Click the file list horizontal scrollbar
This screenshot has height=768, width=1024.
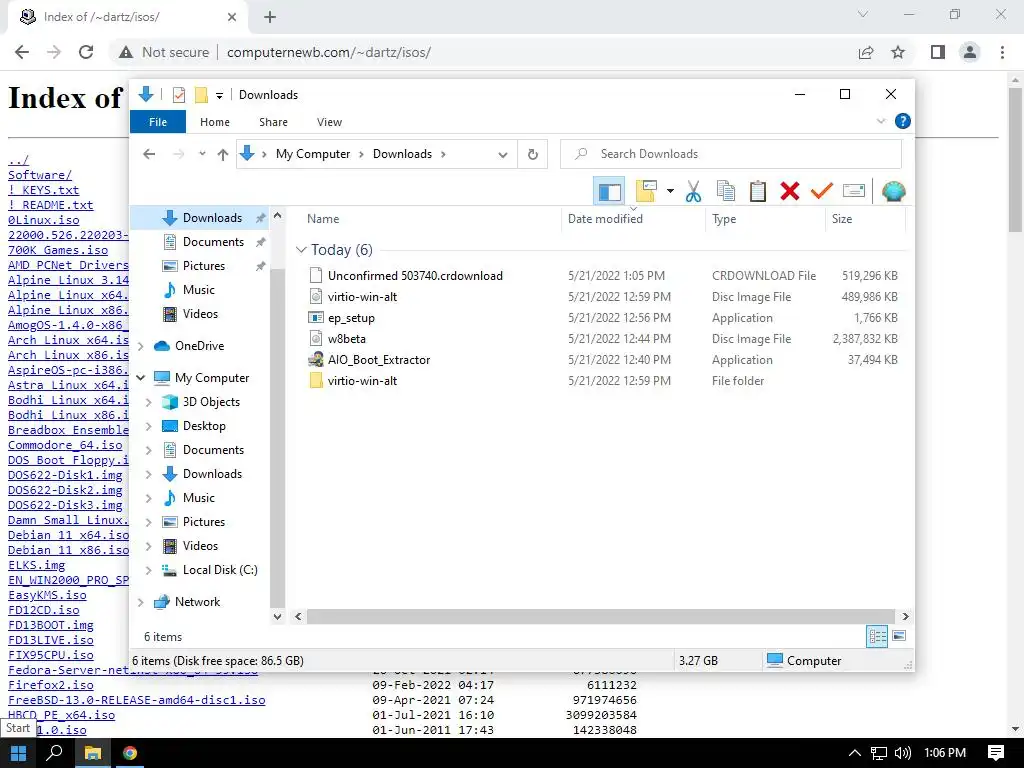(x=600, y=616)
